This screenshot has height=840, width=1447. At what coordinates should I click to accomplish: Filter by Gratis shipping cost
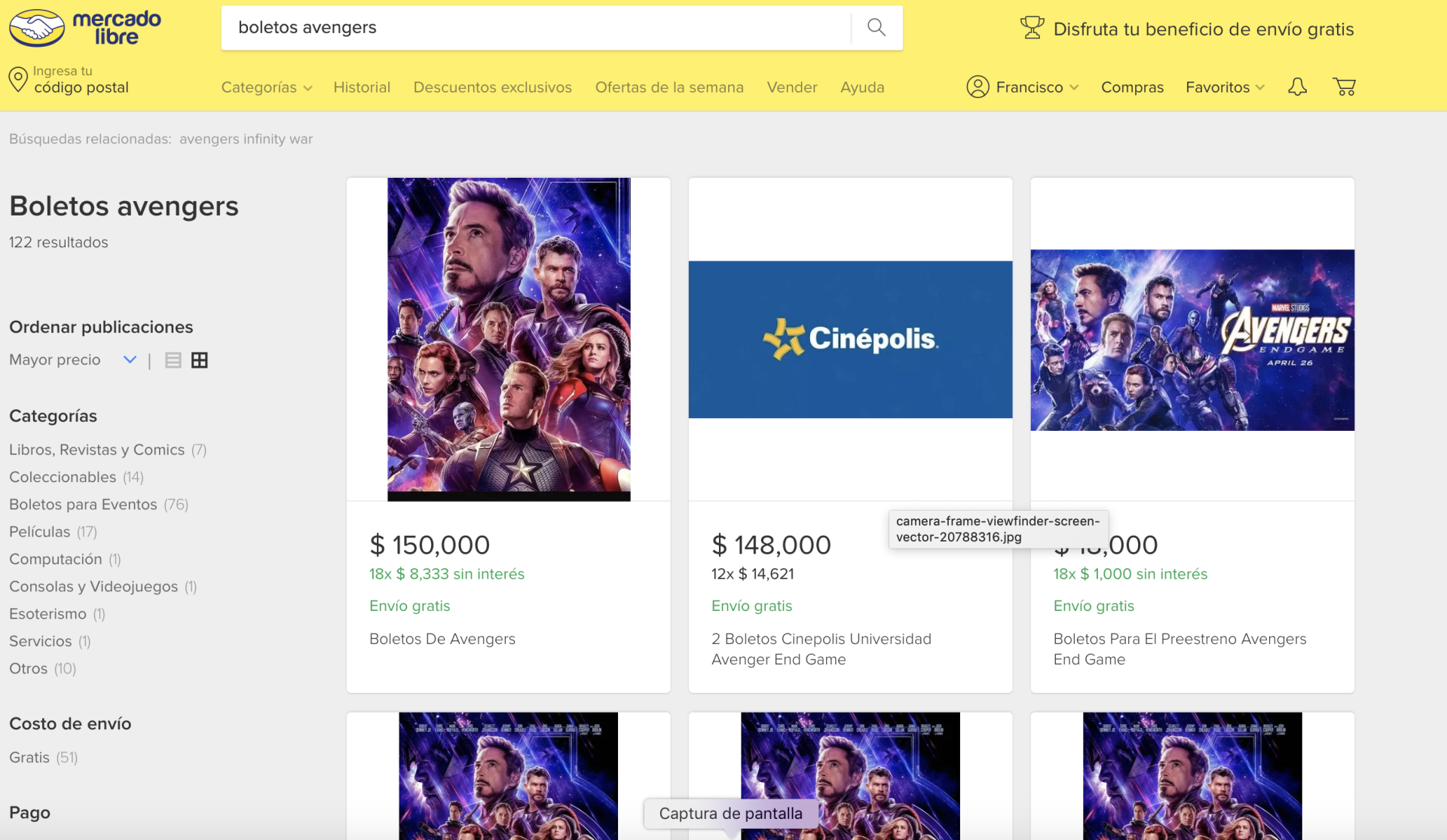point(29,758)
